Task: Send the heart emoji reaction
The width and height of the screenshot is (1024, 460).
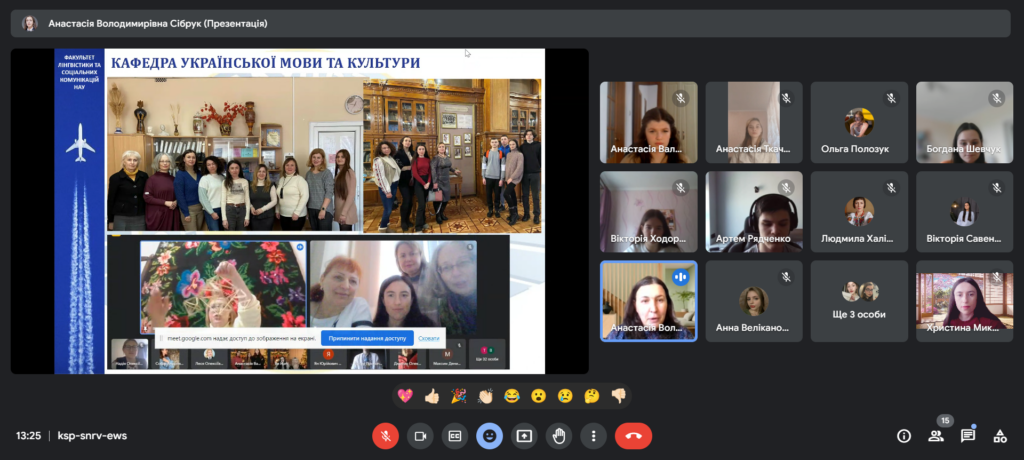Action: click(405, 396)
